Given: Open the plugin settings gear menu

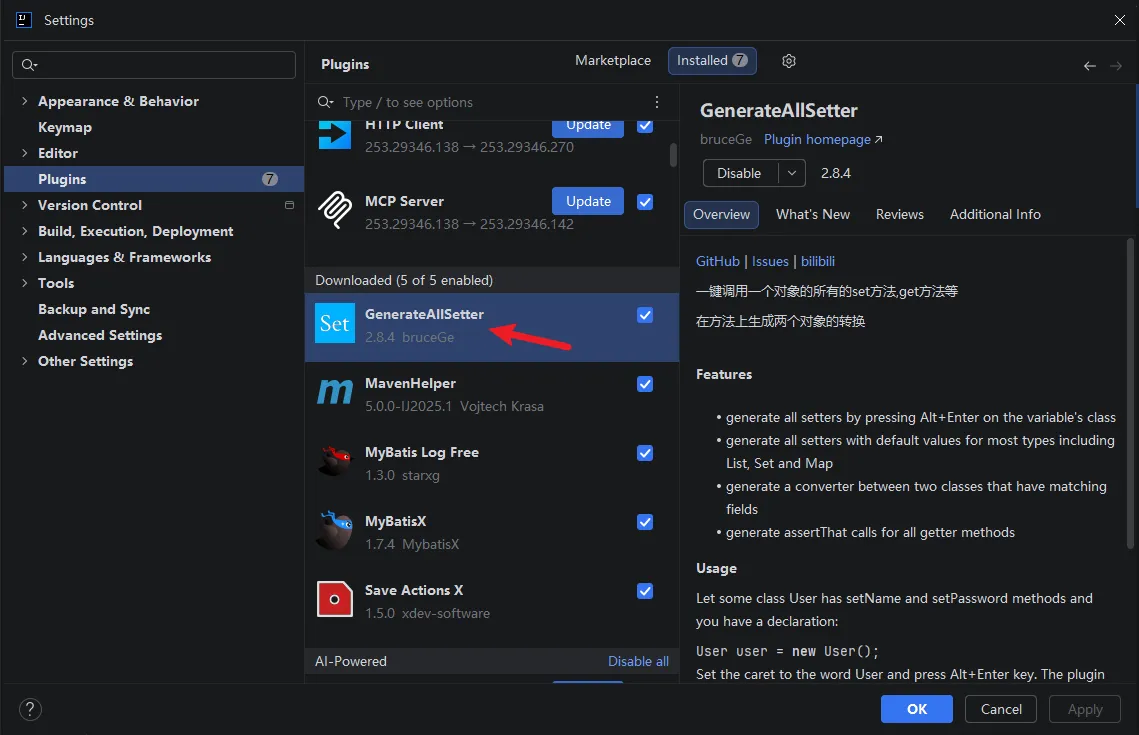Looking at the screenshot, I should click(x=789, y=61).
